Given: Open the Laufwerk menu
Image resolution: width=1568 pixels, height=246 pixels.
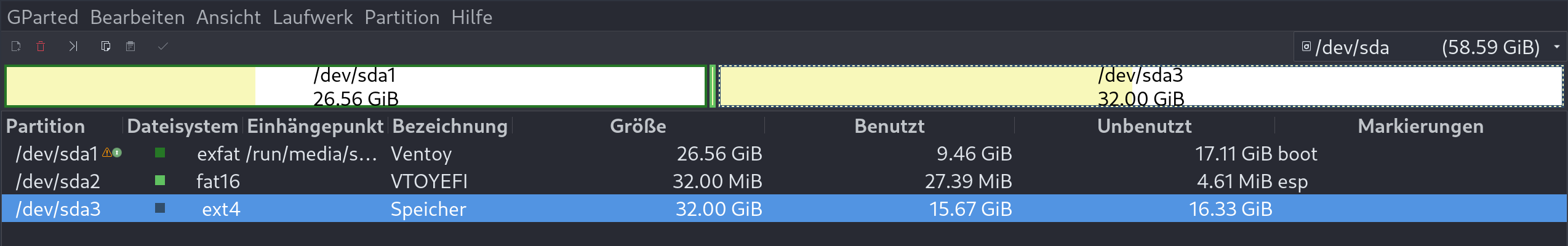Looking at the screenshot, I should point(313,17).
